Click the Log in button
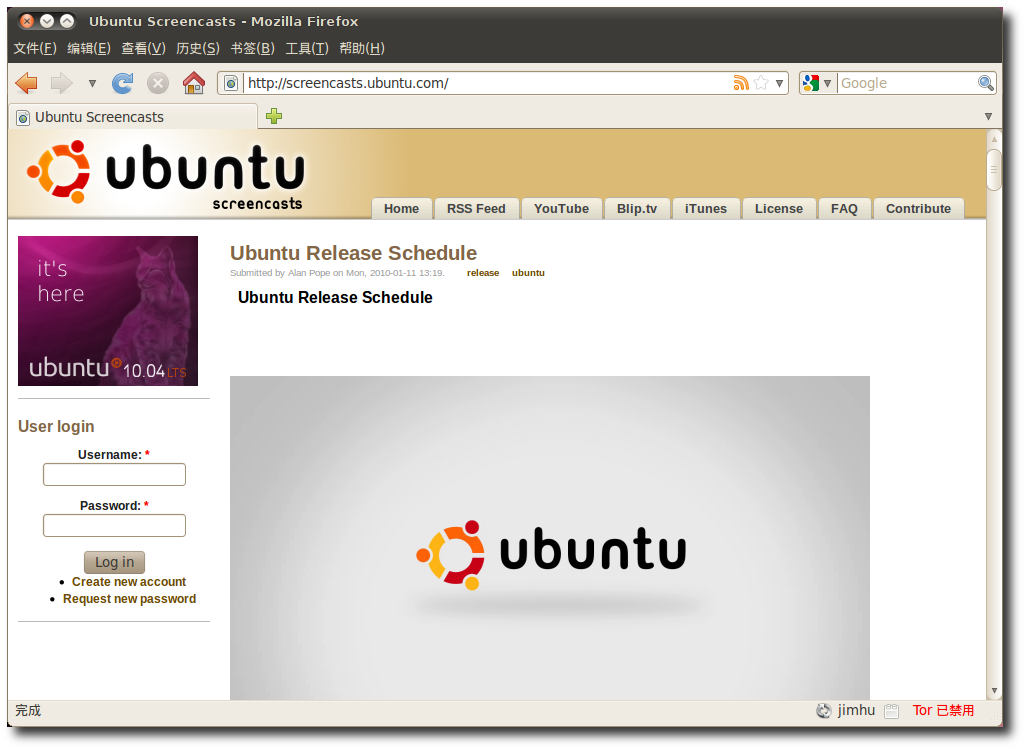Viewport: 1026px width, 750px height. [x=115, y=562]
